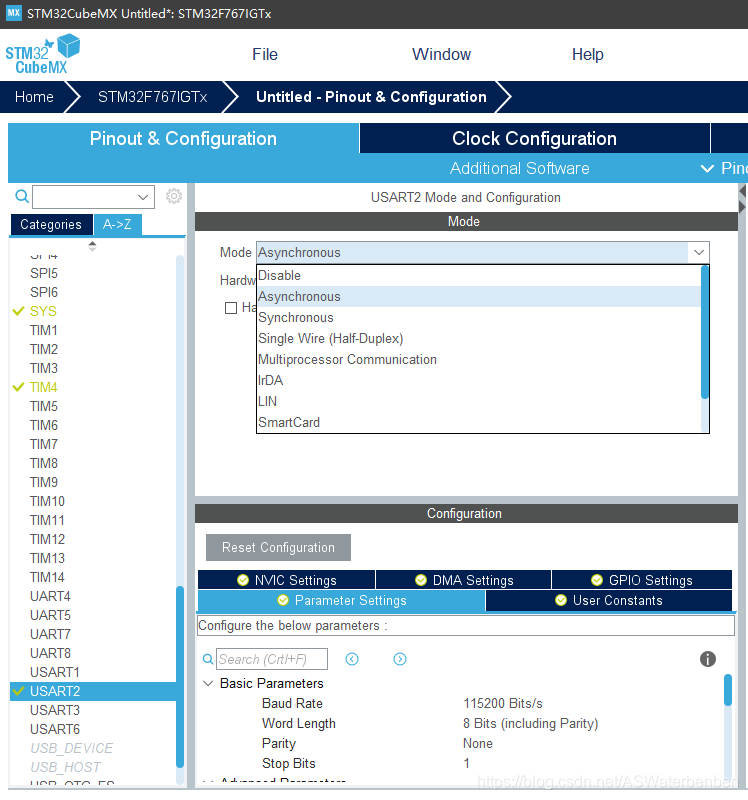
Task: Click the mode dropdown list scrollbar
Action: pyautogui.click(x=705, y=332)
